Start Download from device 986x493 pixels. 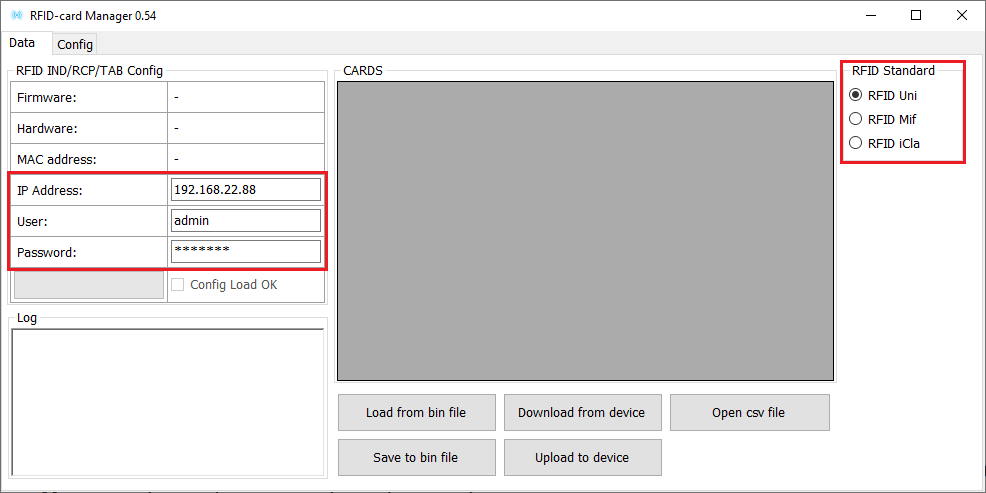pos(581,413)
